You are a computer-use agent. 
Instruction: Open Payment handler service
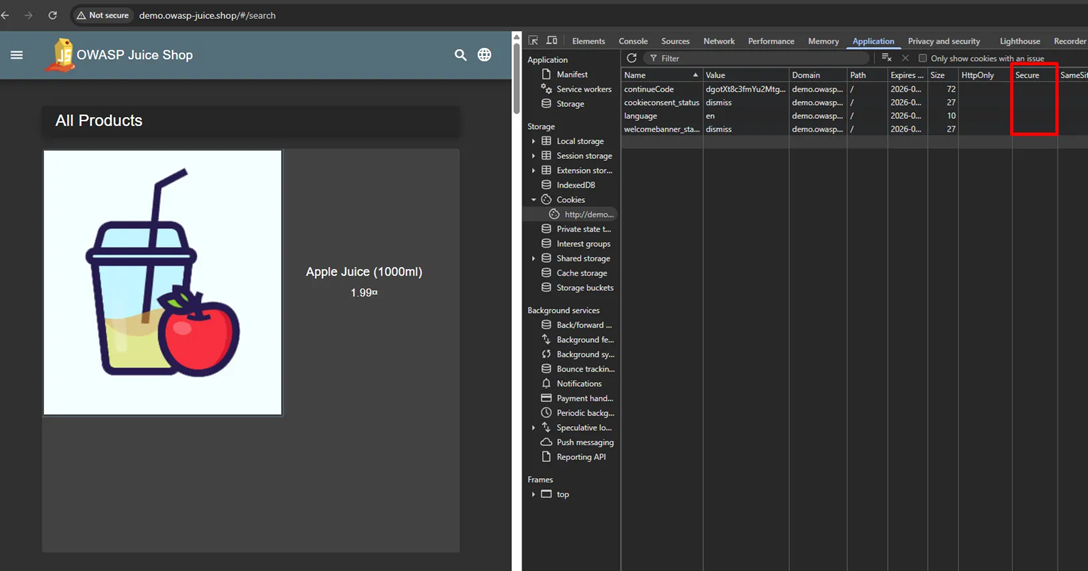coord(584,398)
